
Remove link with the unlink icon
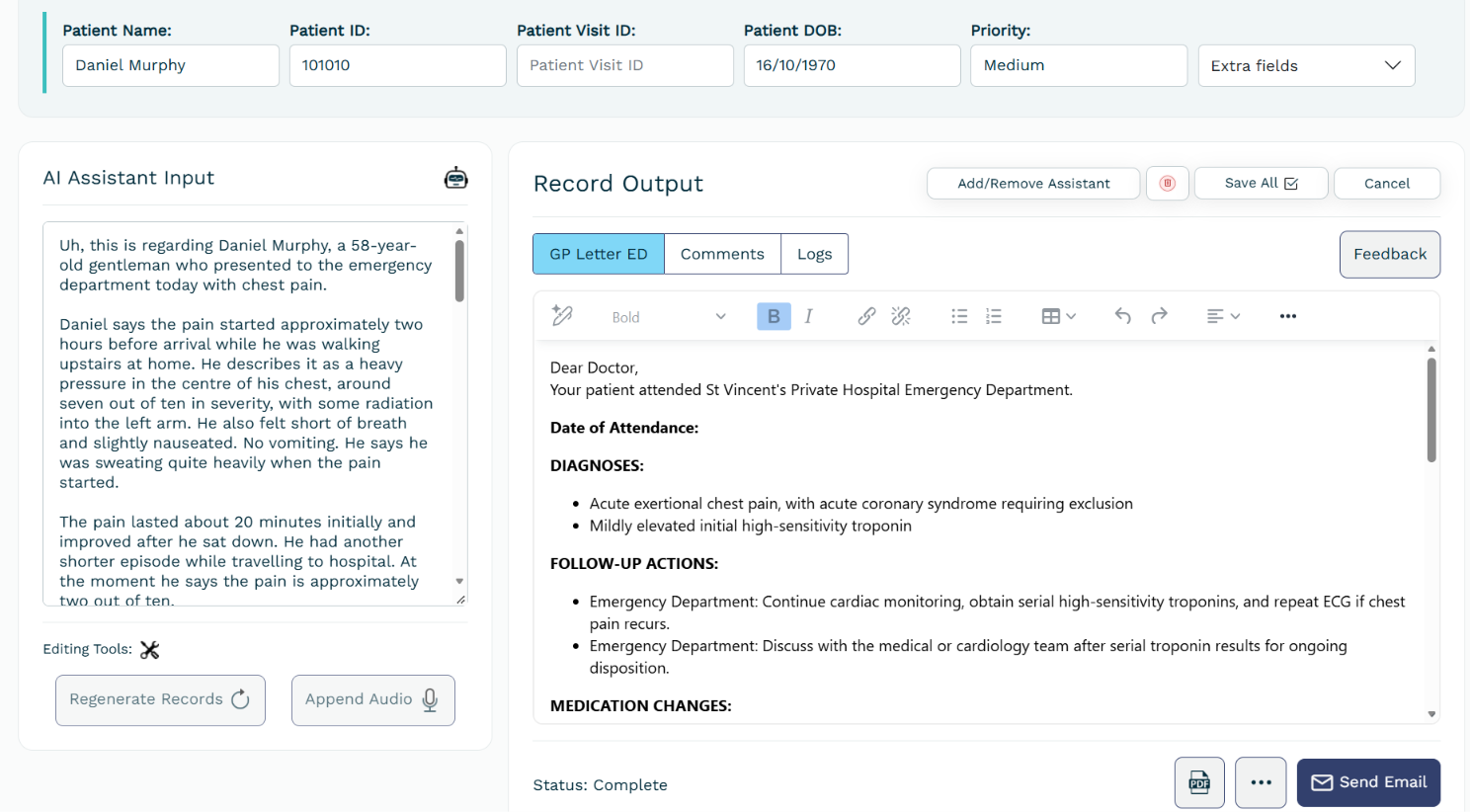coord(901,316)
